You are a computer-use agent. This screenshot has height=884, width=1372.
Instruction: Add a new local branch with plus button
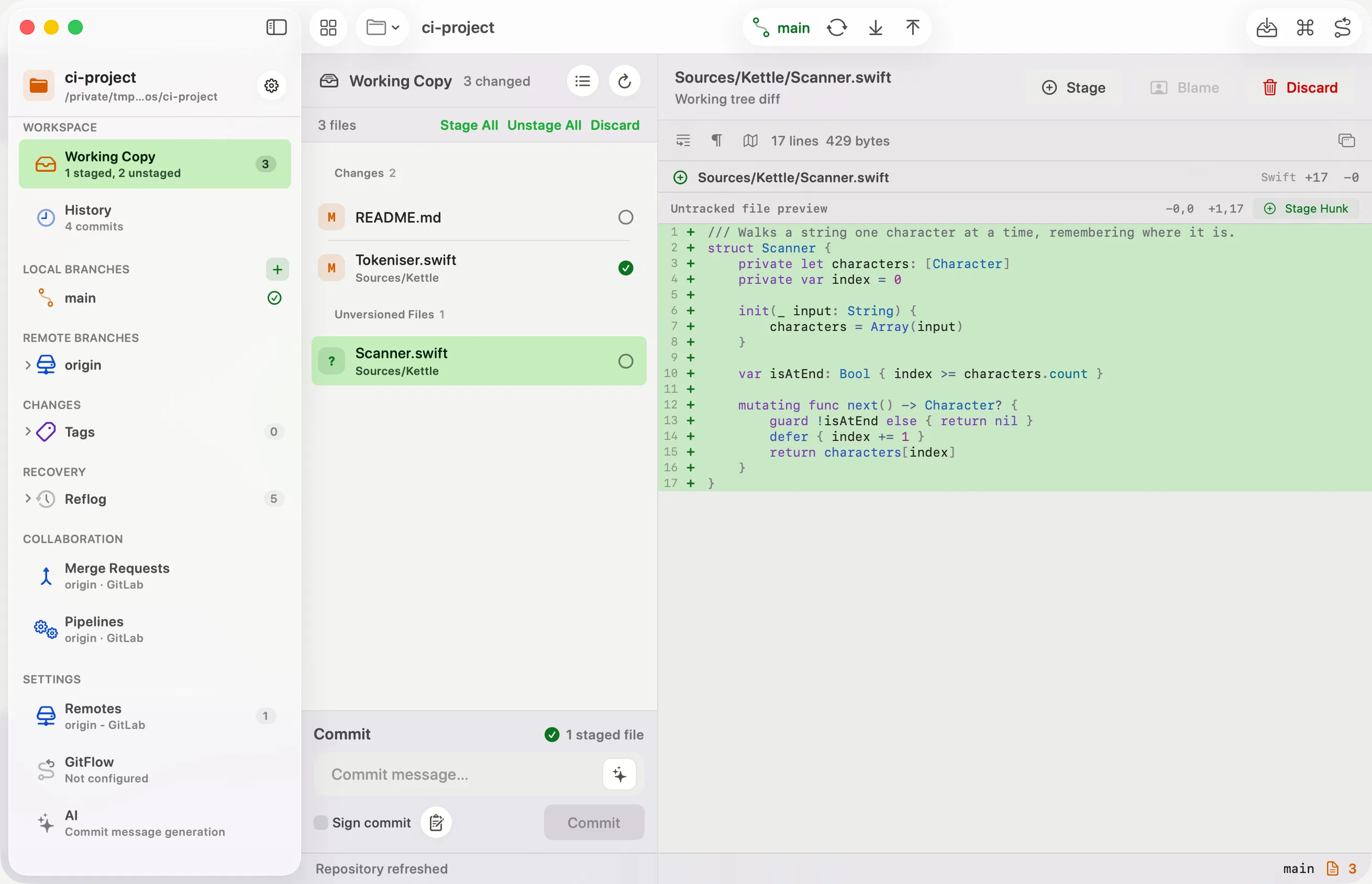pos(277,269)
